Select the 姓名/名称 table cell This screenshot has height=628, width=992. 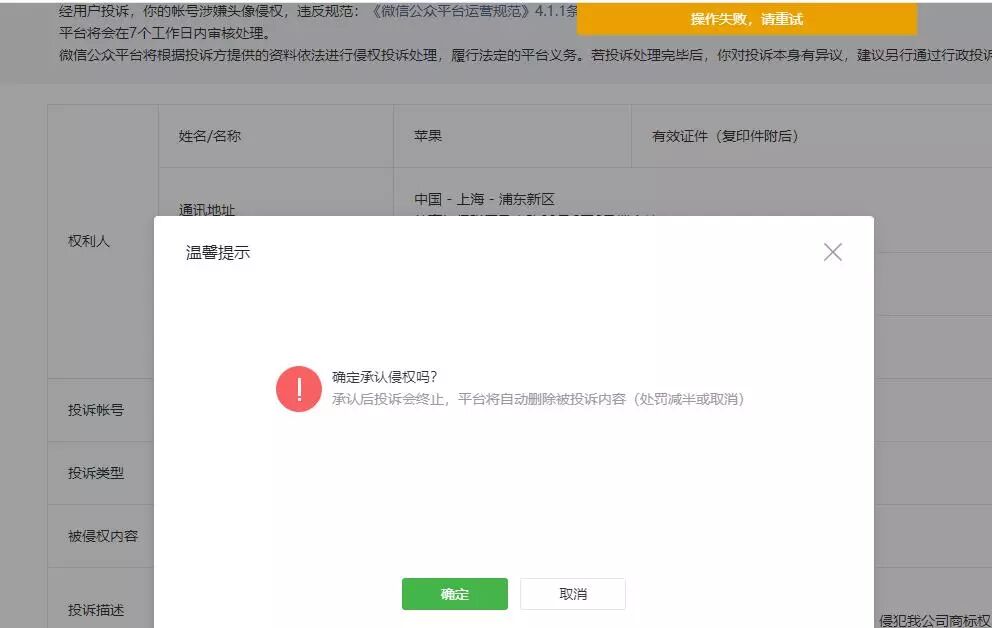pyautogui.click(x=276, y=136)
